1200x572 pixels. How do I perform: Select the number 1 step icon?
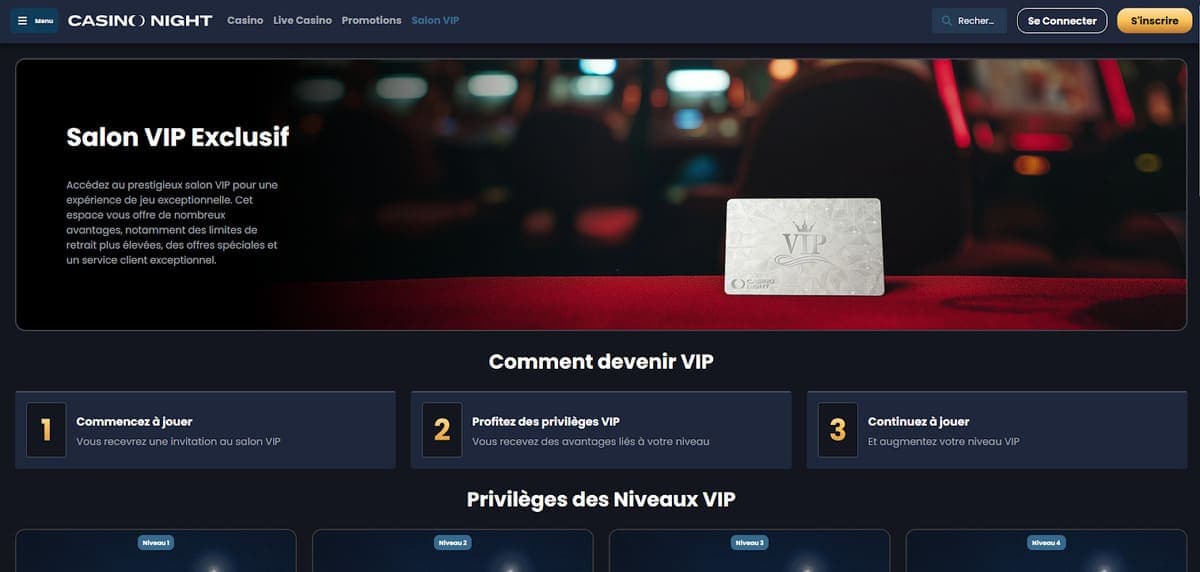(x=46, y=430)
